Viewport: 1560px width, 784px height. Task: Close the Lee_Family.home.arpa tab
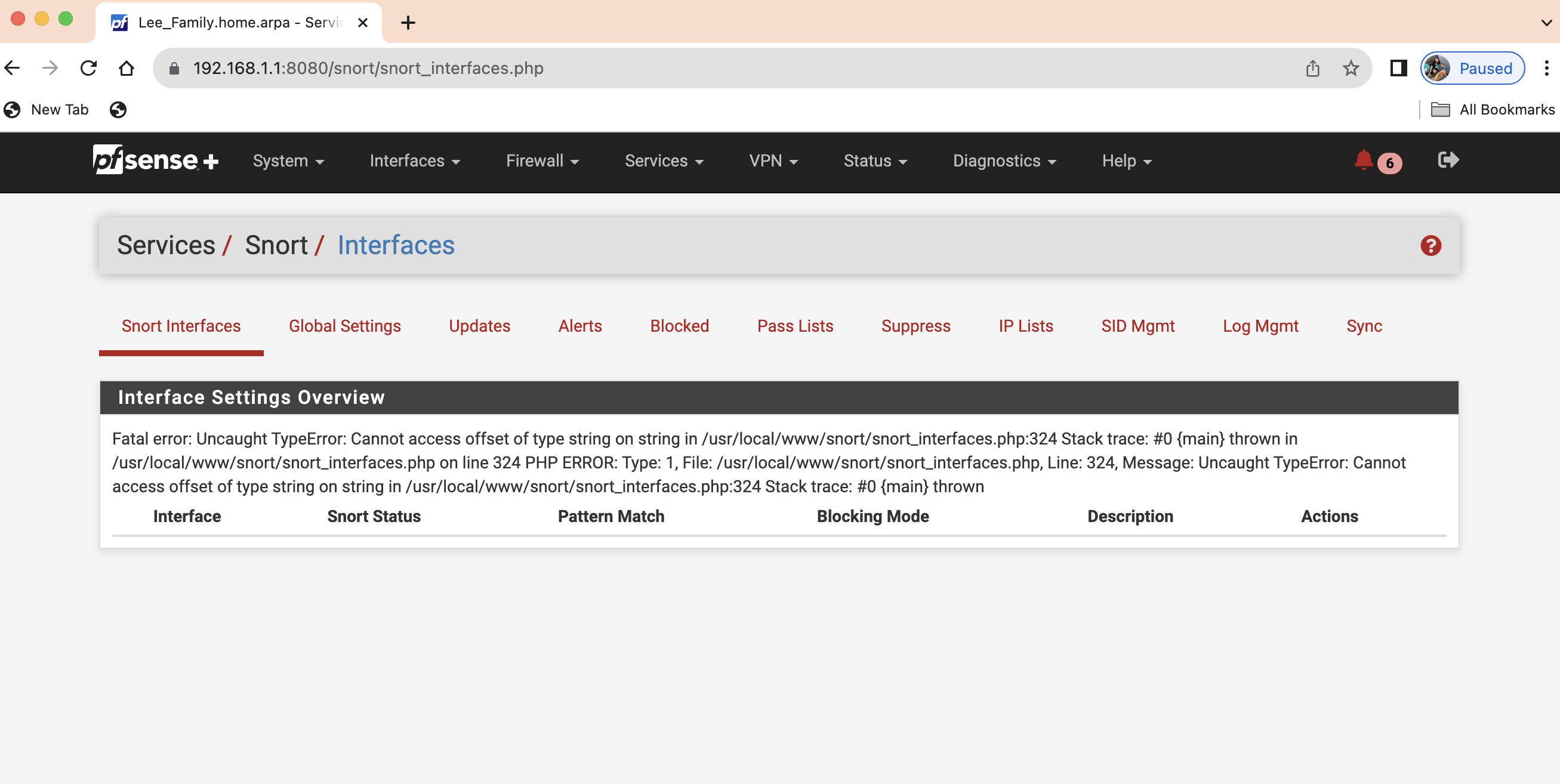(363, 23)
